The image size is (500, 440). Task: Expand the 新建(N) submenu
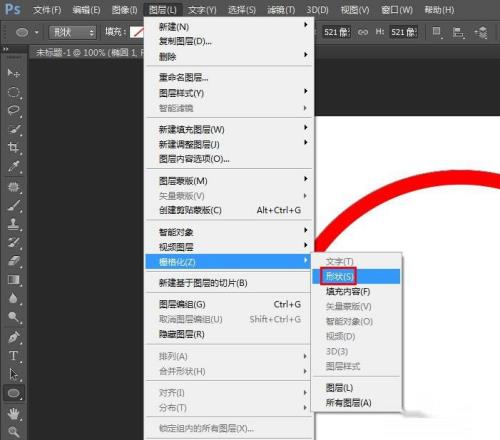(229, 26)
